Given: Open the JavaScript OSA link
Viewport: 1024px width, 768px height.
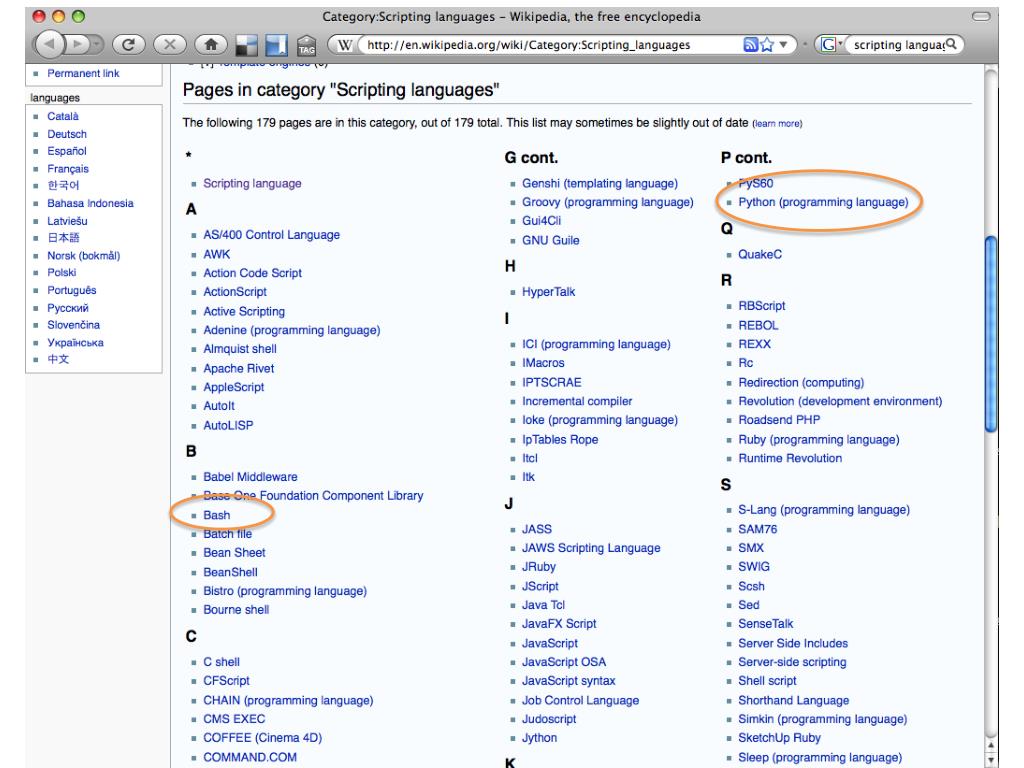Looking at the screenshot, I should (x=564, y=662).
